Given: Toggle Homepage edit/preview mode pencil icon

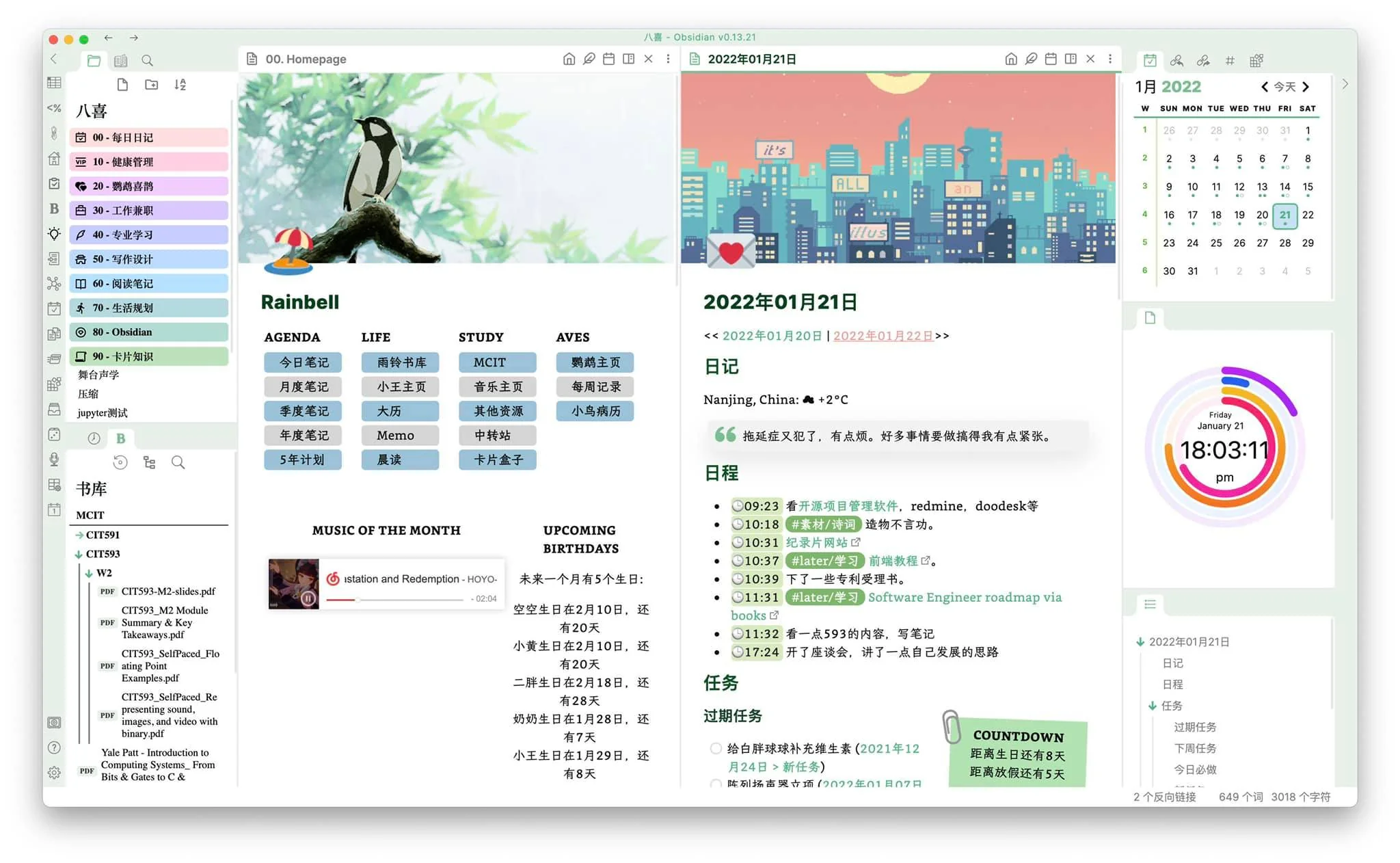Looking at the screenshot, I should tap(589, 59).
